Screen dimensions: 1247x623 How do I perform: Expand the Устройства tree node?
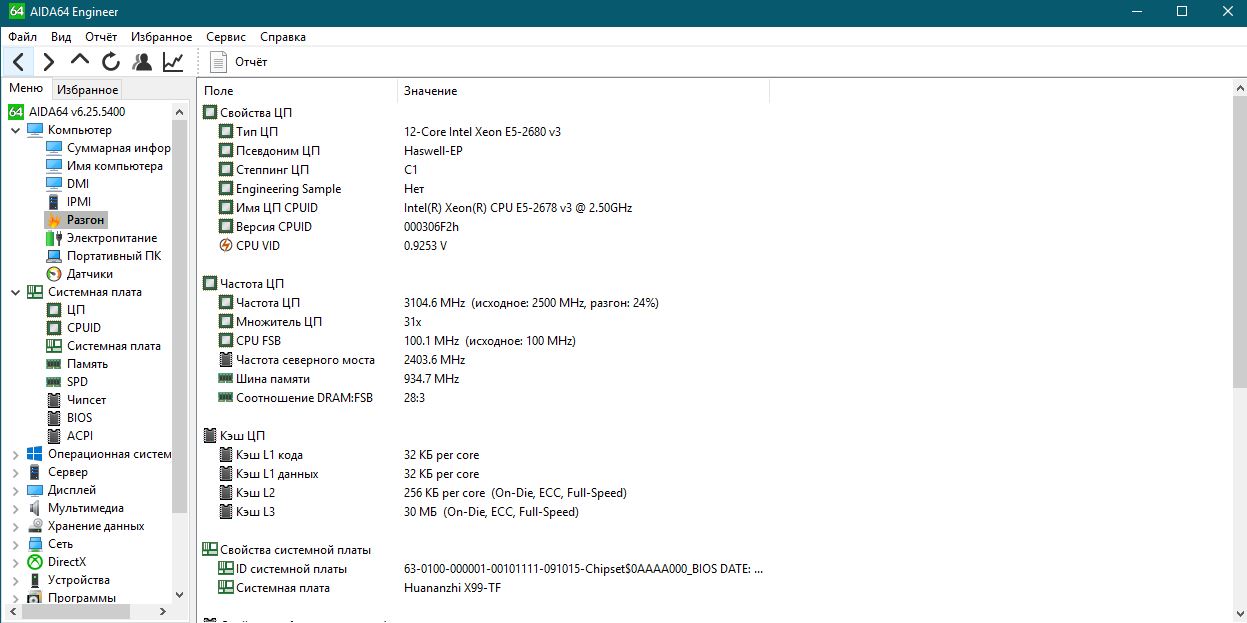15,580
